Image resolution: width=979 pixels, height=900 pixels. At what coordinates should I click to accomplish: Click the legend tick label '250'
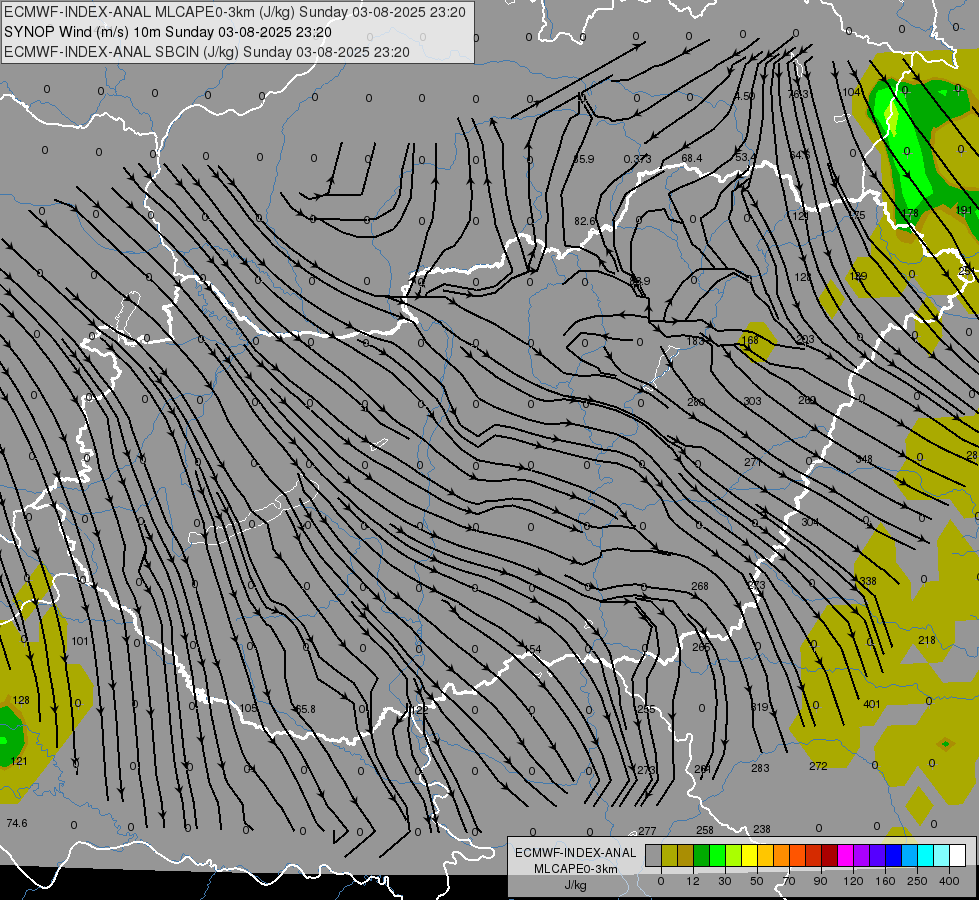917,881
